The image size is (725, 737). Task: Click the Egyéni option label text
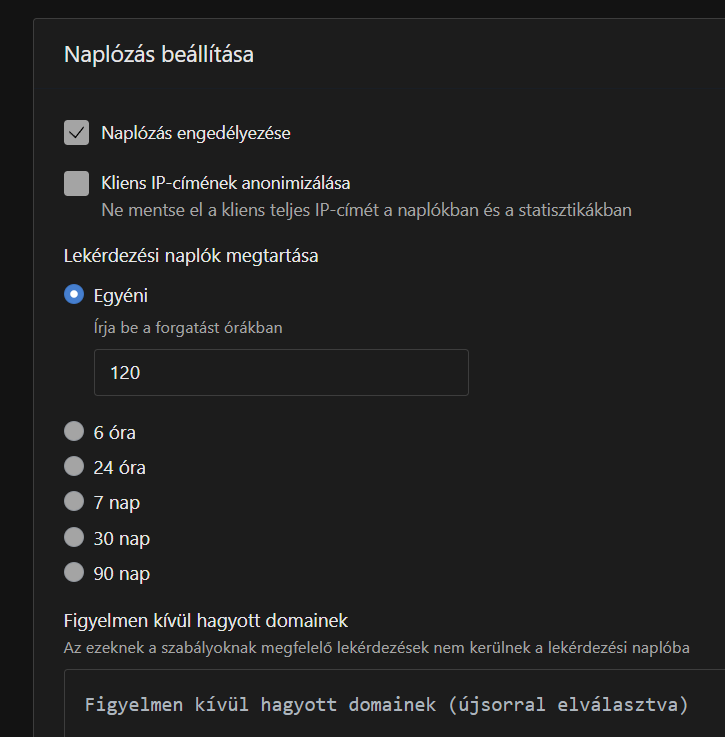pos(121,296)
